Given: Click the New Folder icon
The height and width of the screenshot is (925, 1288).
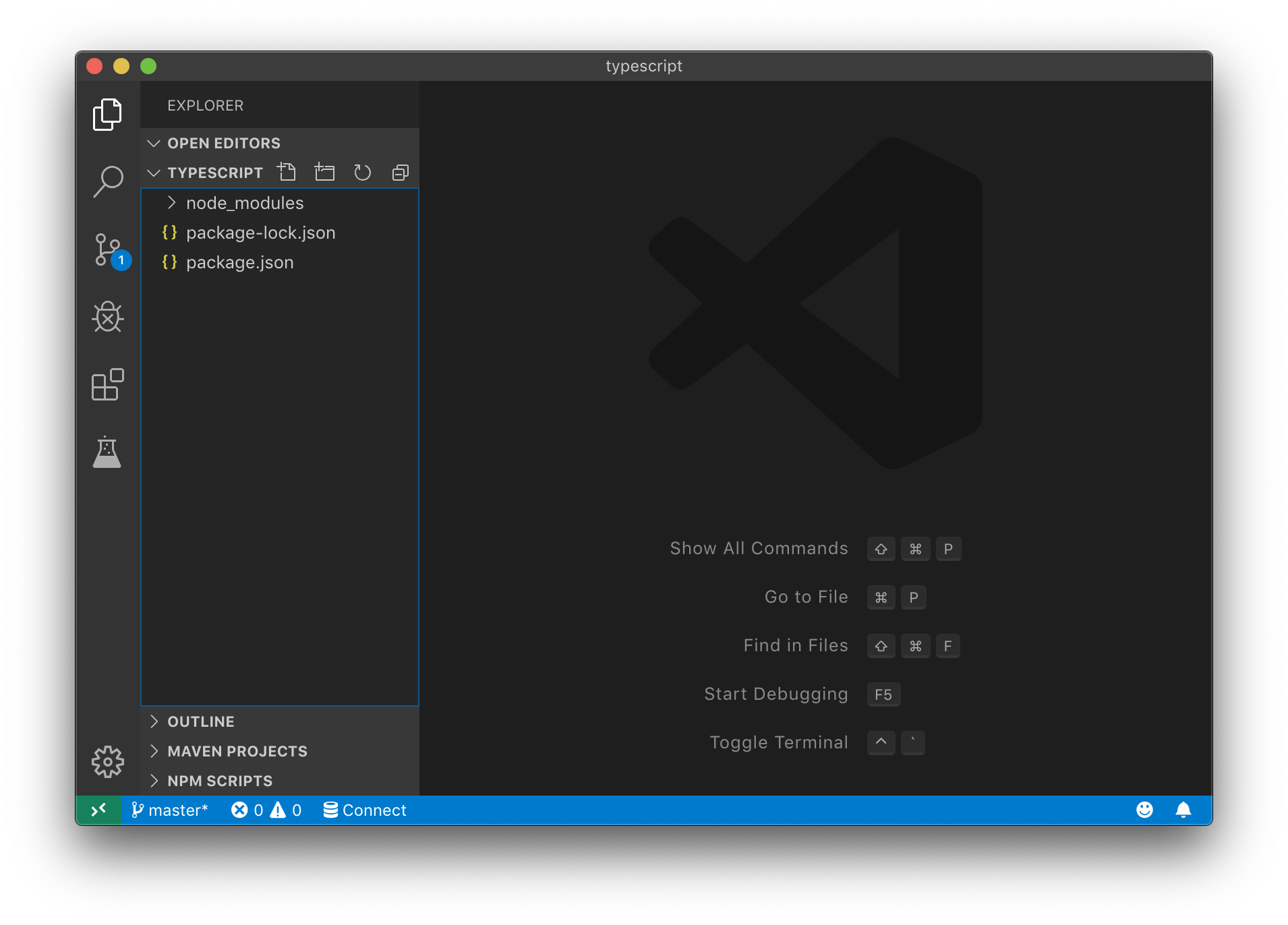Looking at the screenshot, I should click(324, 173).
